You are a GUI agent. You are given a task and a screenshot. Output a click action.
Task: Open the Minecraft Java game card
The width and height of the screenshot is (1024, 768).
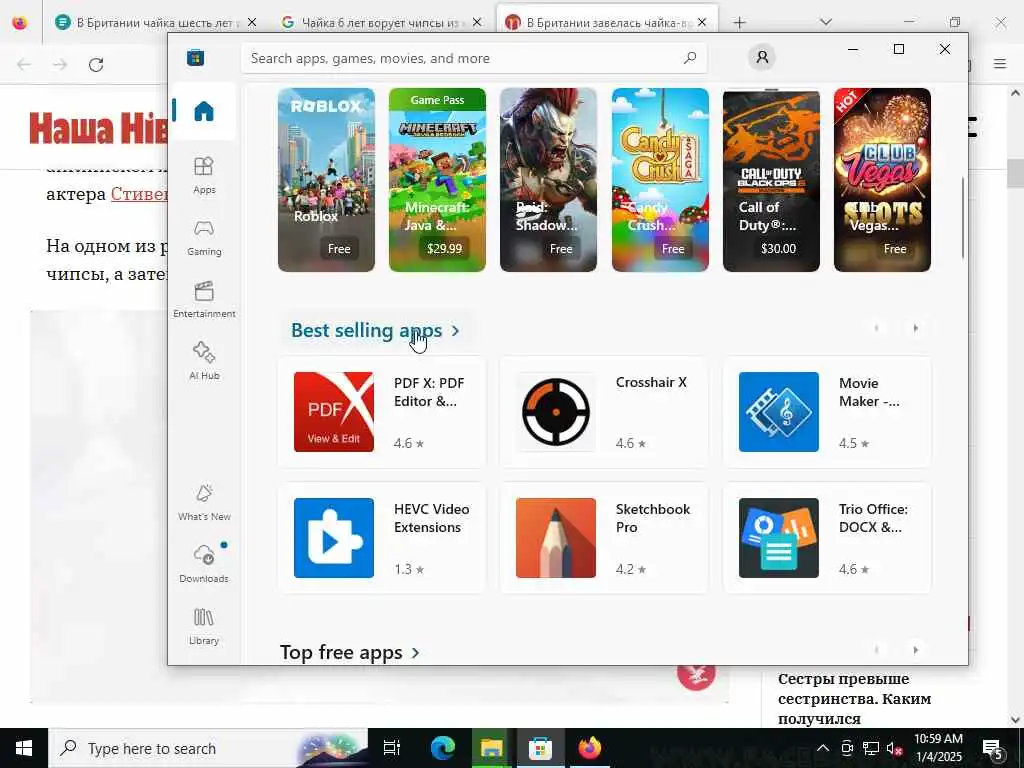click(438, 180)
